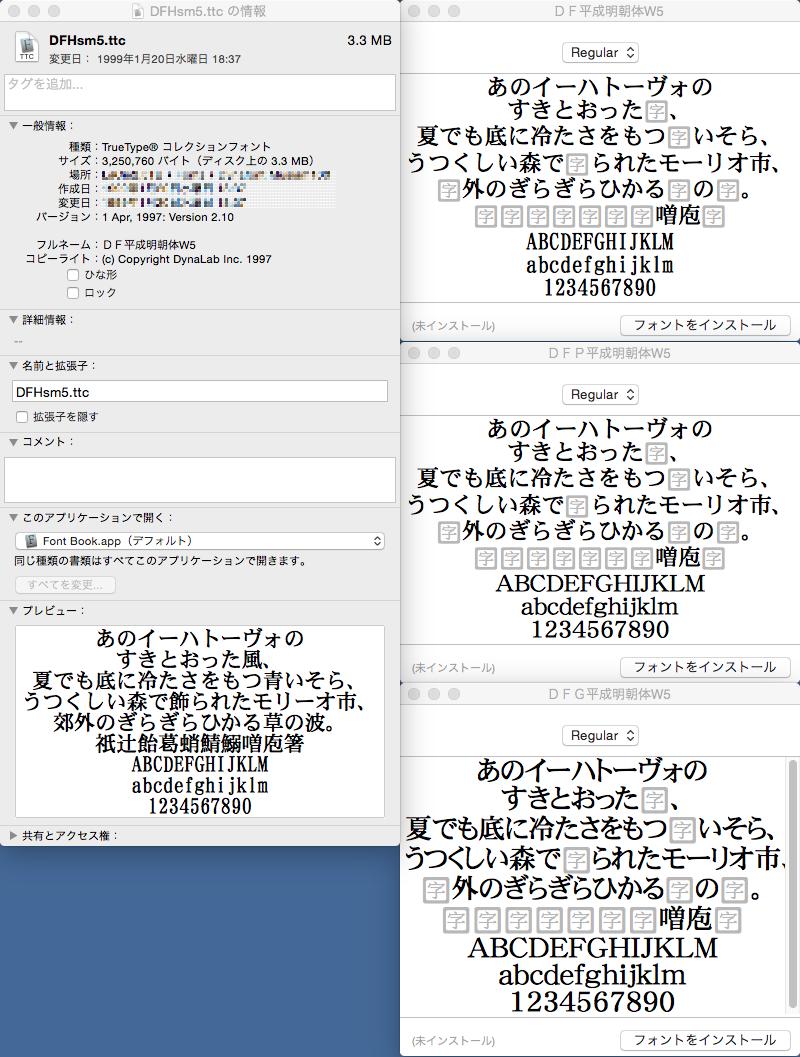This screenshot has width=800, height=1057.
Task: Click フォントをインストール in ＤＦ平成明朝体W5 window
Action: [x=704, y=325]
